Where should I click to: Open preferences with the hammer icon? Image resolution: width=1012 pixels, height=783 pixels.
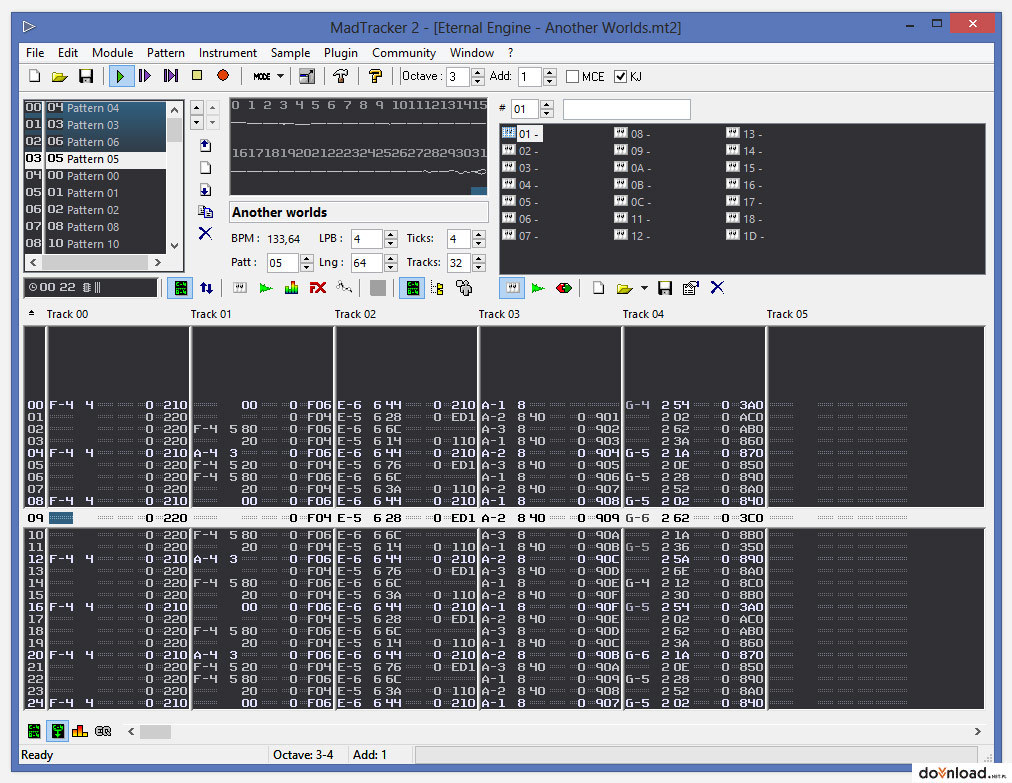tap(341, 76)
